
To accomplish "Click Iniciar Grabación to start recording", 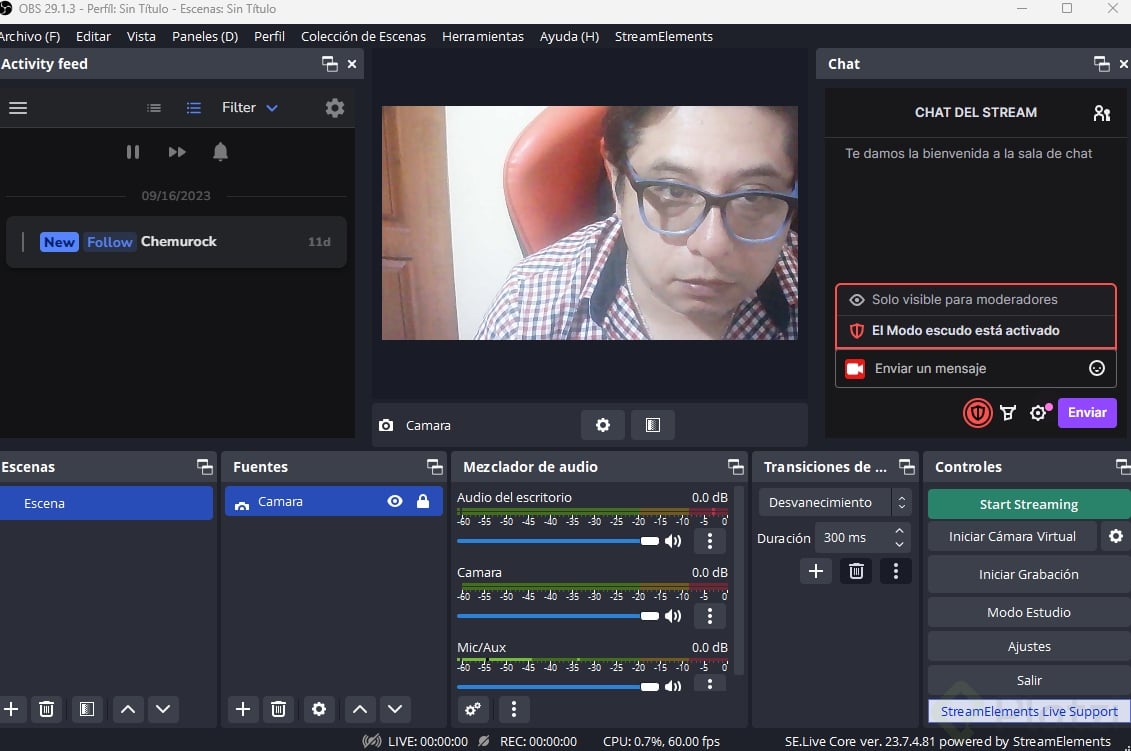I will [x=1028, y=575].
